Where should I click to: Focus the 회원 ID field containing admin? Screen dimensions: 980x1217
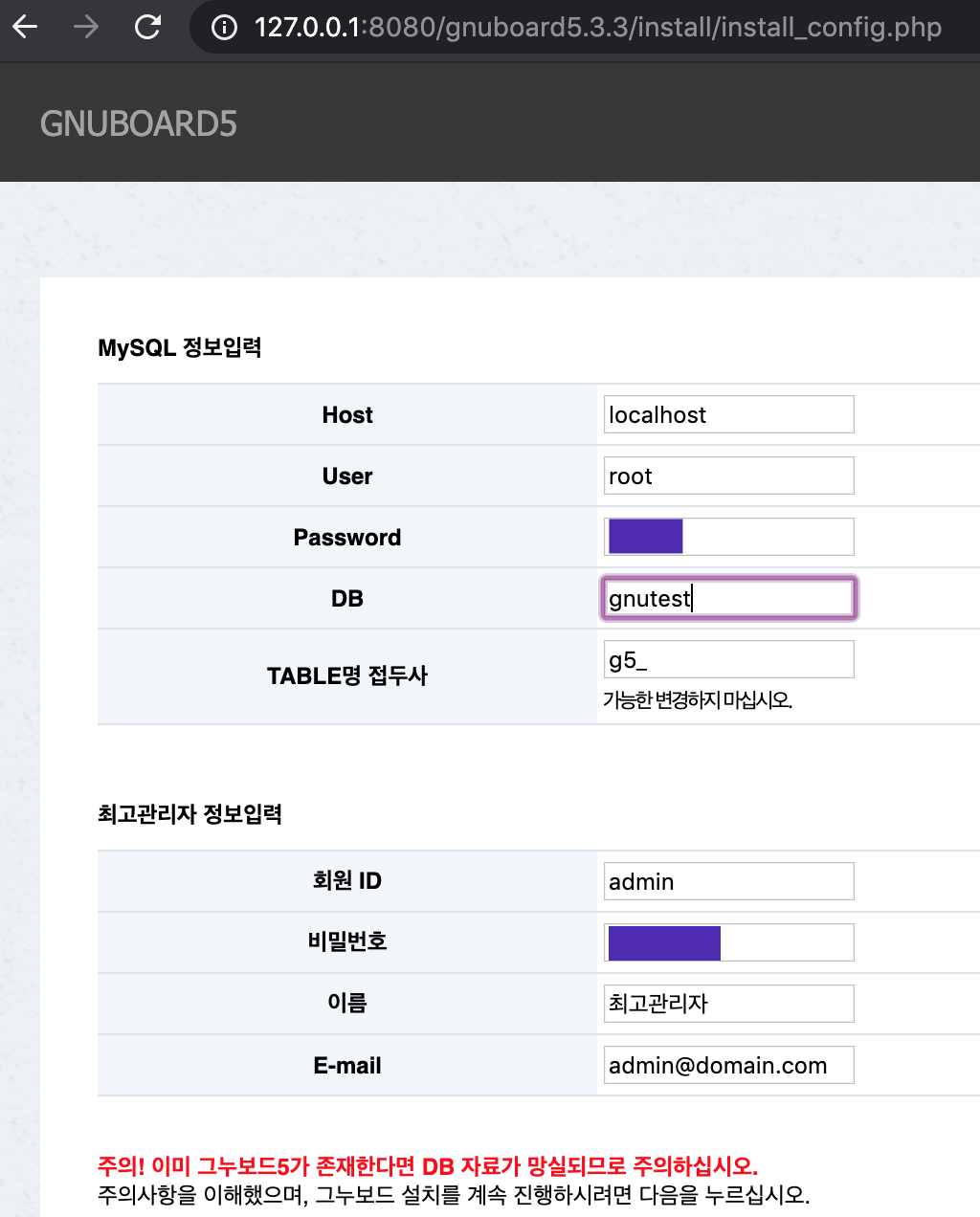pyautogui.click(x=728, y=881)
